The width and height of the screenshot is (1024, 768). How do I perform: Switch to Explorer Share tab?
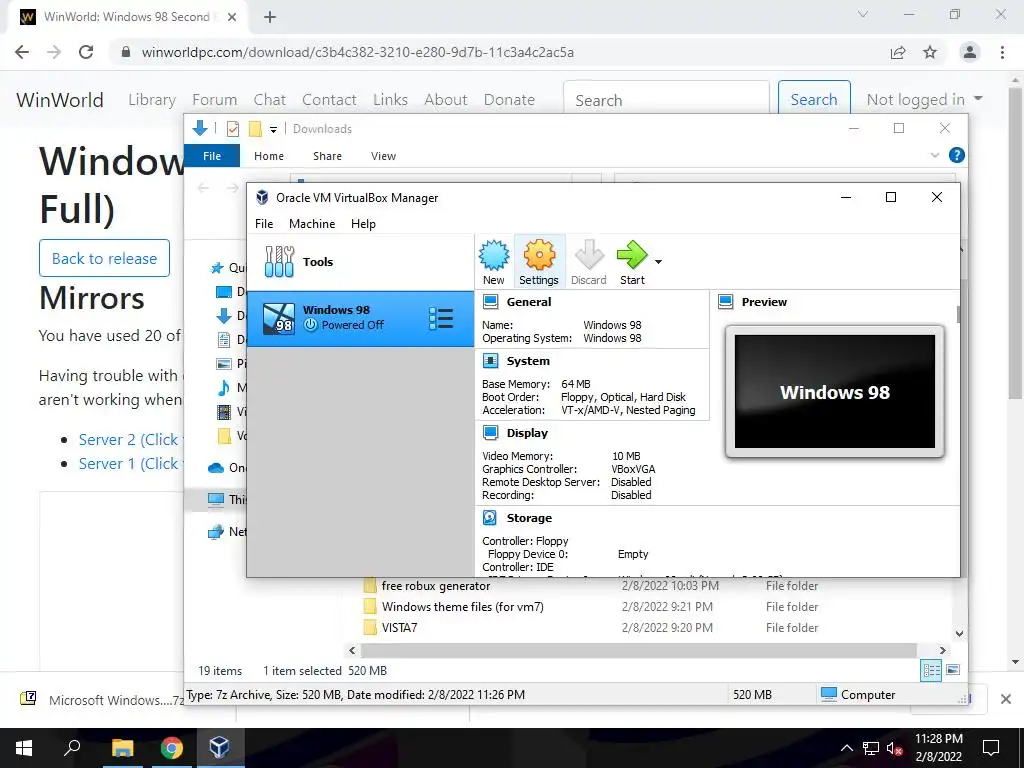coord(327,156)
